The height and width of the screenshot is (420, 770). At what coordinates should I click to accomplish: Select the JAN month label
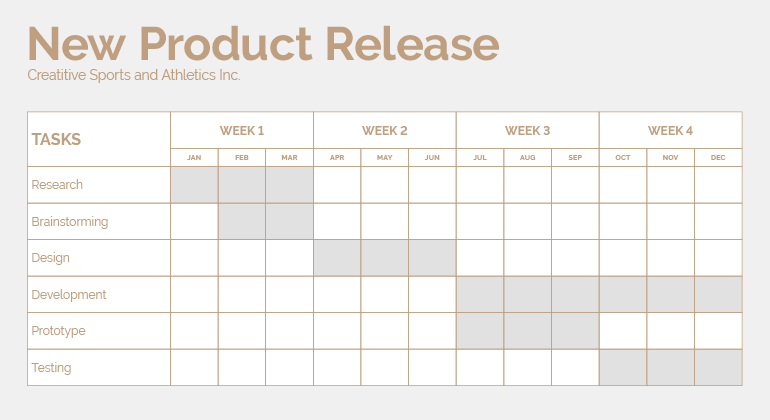point(194,158)
